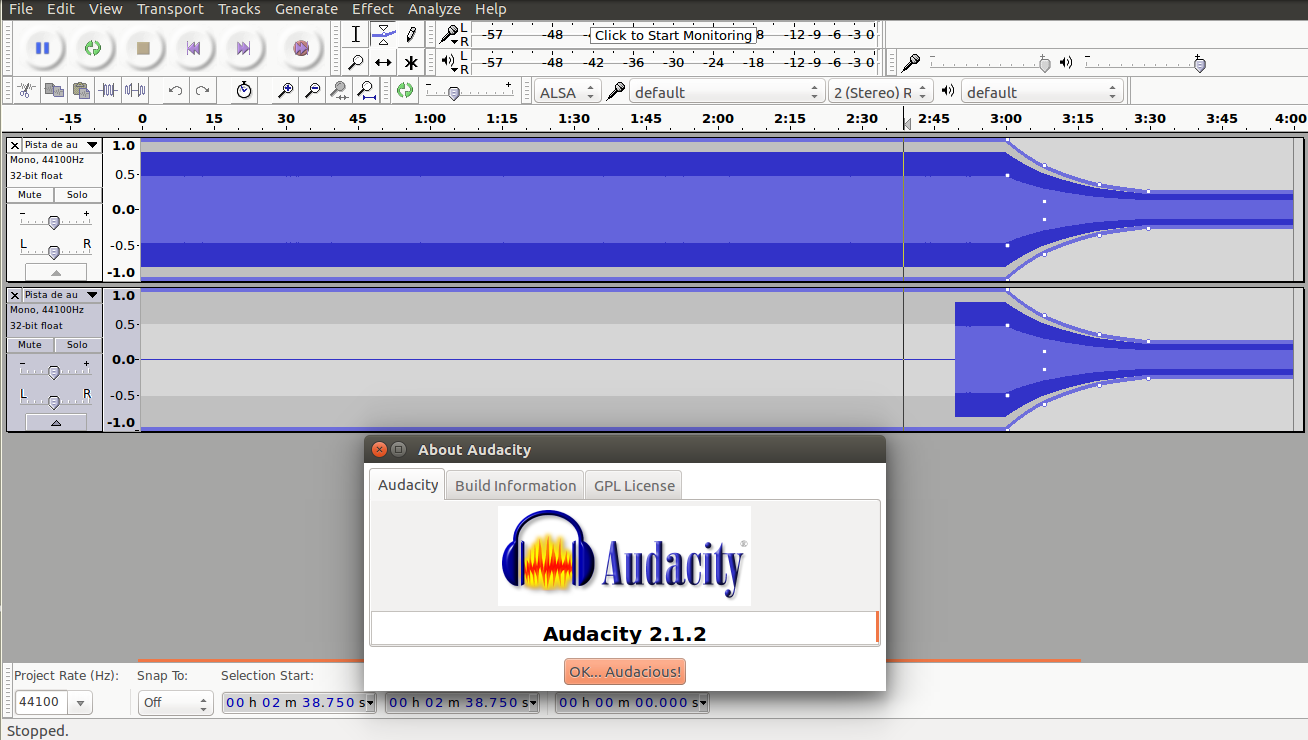Viewport: 1308px width, 740px height.
Task: Click the Undo icon
Action: point(172,90)
